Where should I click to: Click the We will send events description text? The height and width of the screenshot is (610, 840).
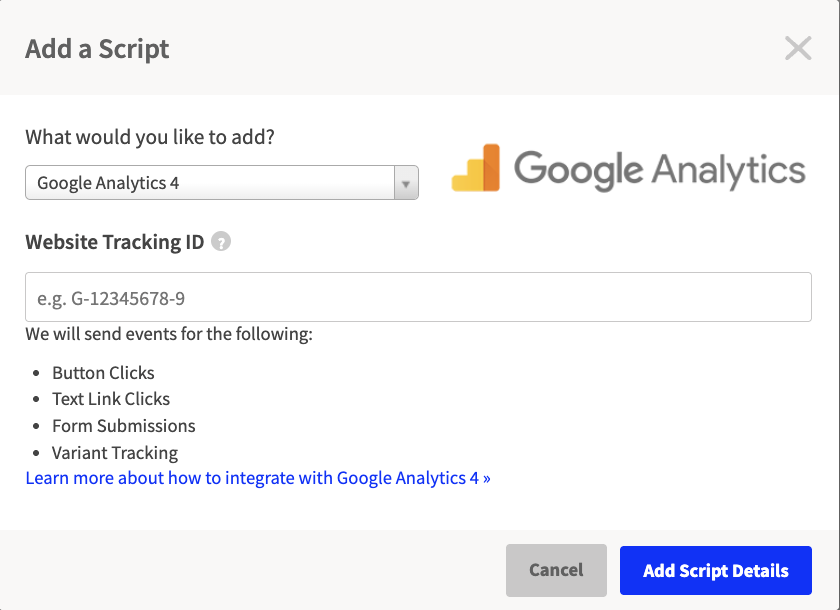169,333
